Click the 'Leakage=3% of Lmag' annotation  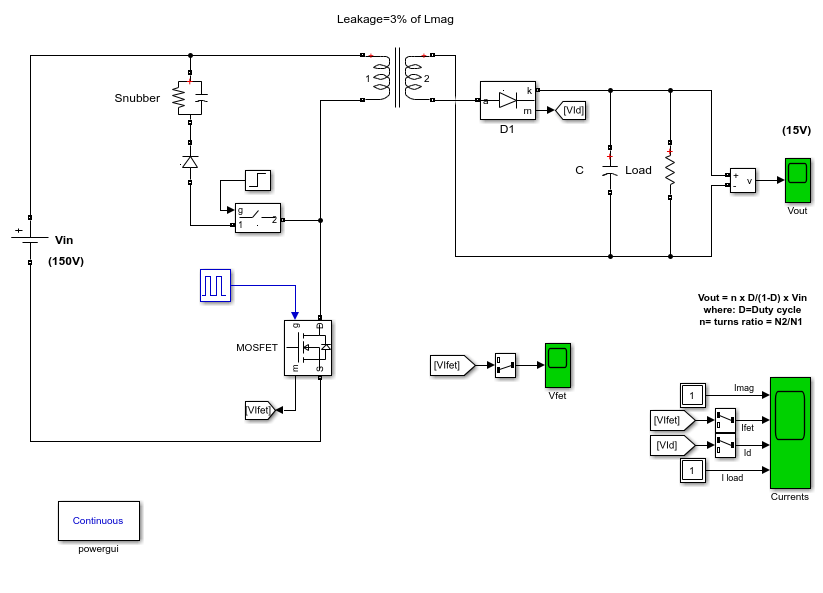(x=395, y=19)
